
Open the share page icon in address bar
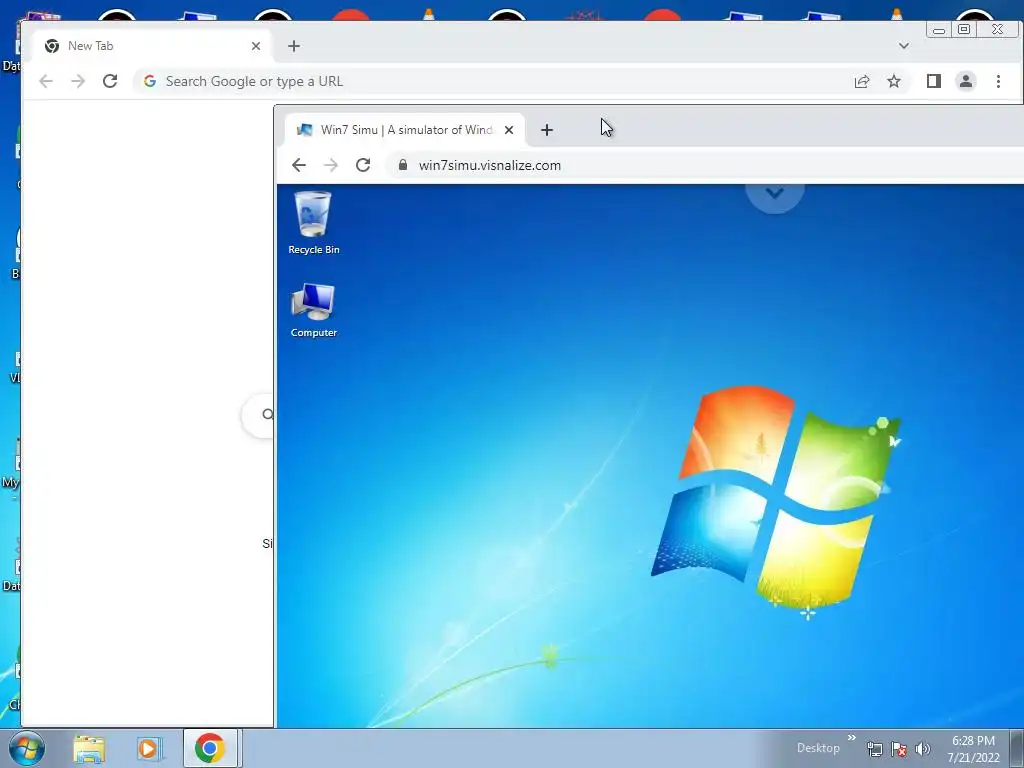(861, 81)
